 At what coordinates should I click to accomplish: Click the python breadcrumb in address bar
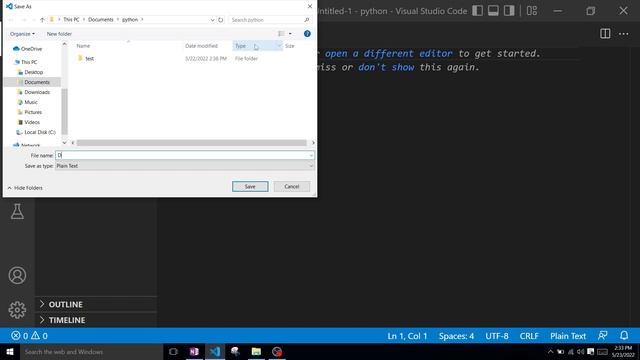[130, 20]
